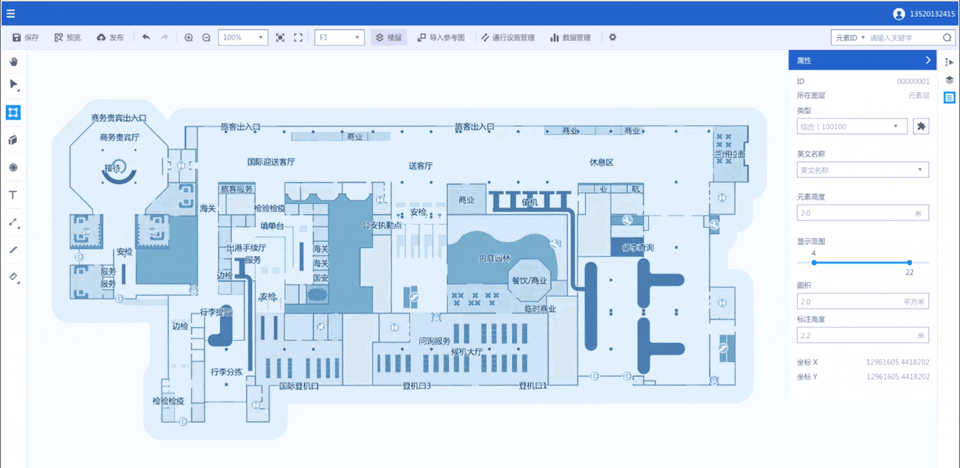The height and width of the screenshot is (468, 960).
Task: Toggle the 楼层 floor layer button
Action: (x=389, y=37)
